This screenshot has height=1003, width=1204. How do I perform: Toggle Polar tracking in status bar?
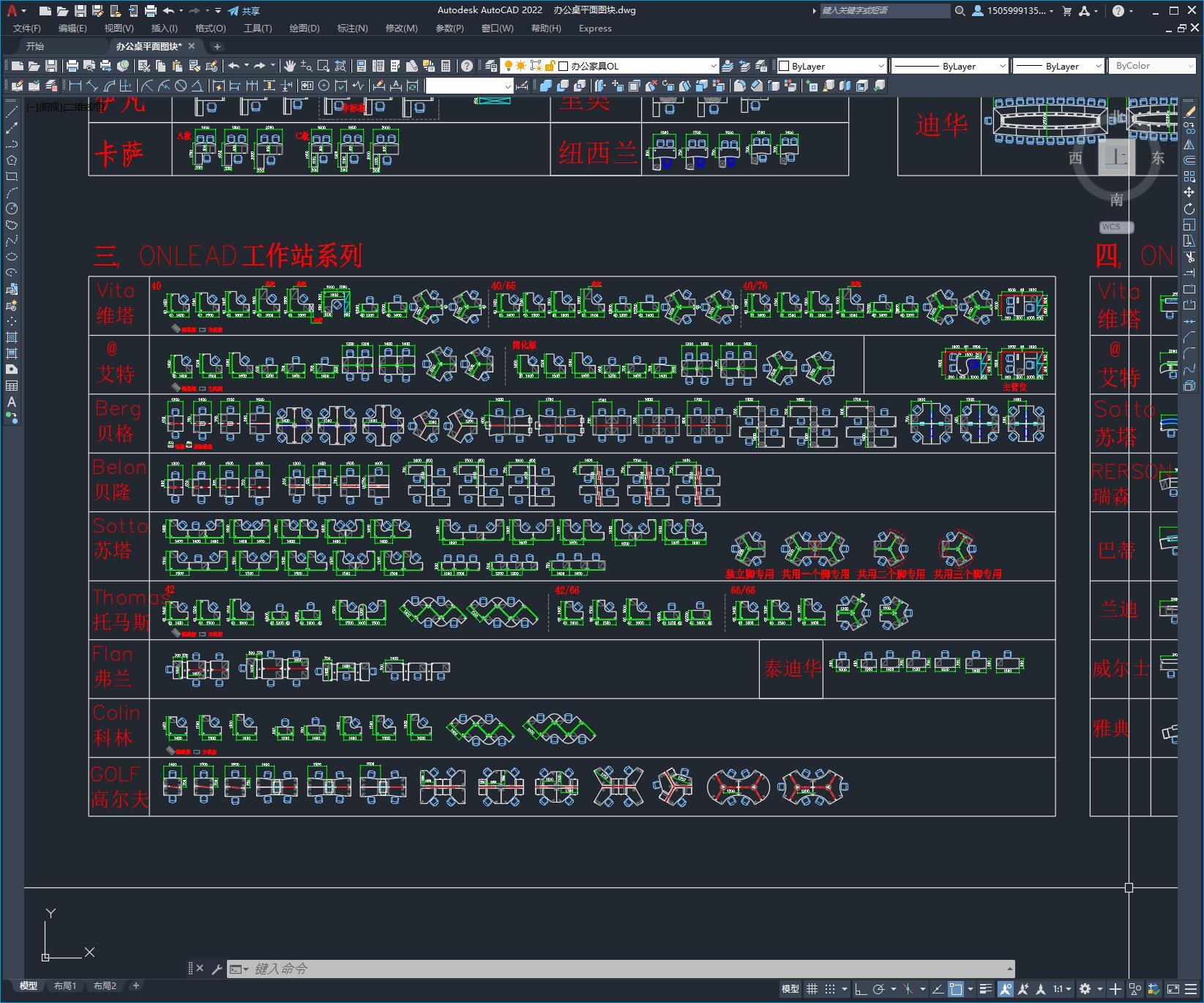[879, 989]
